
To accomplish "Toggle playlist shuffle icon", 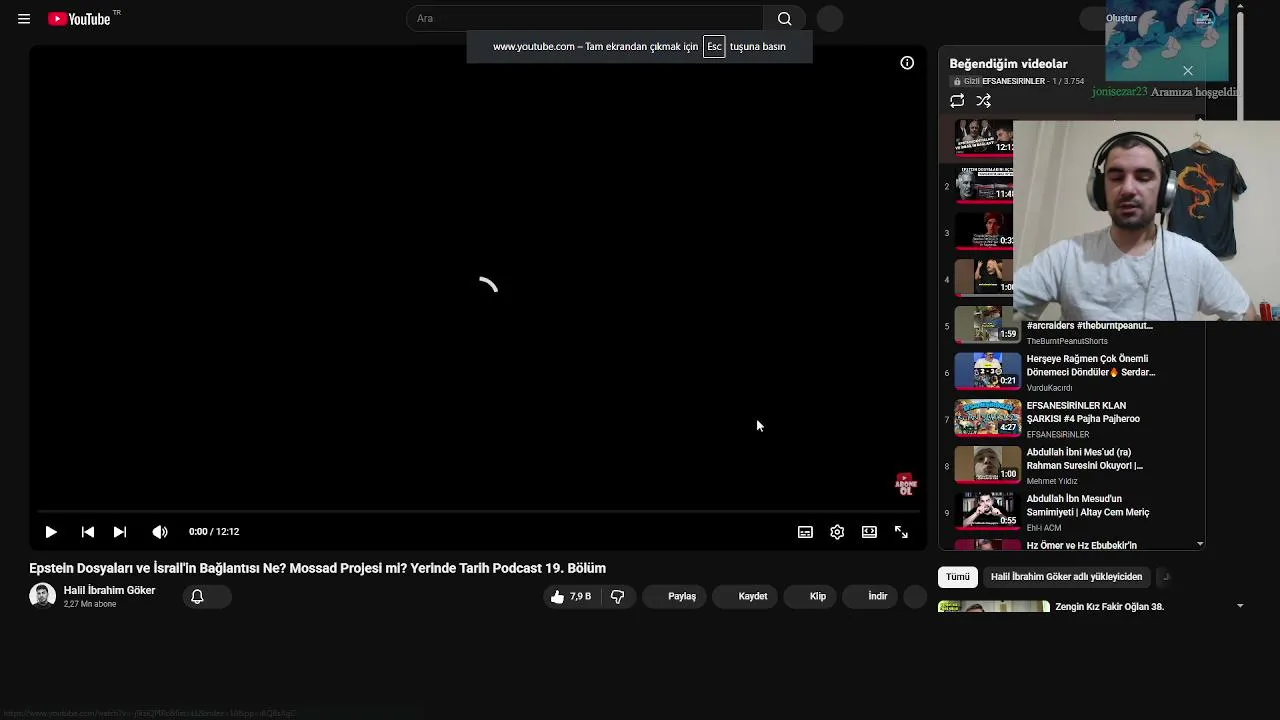I will click(x=984, y=101).
